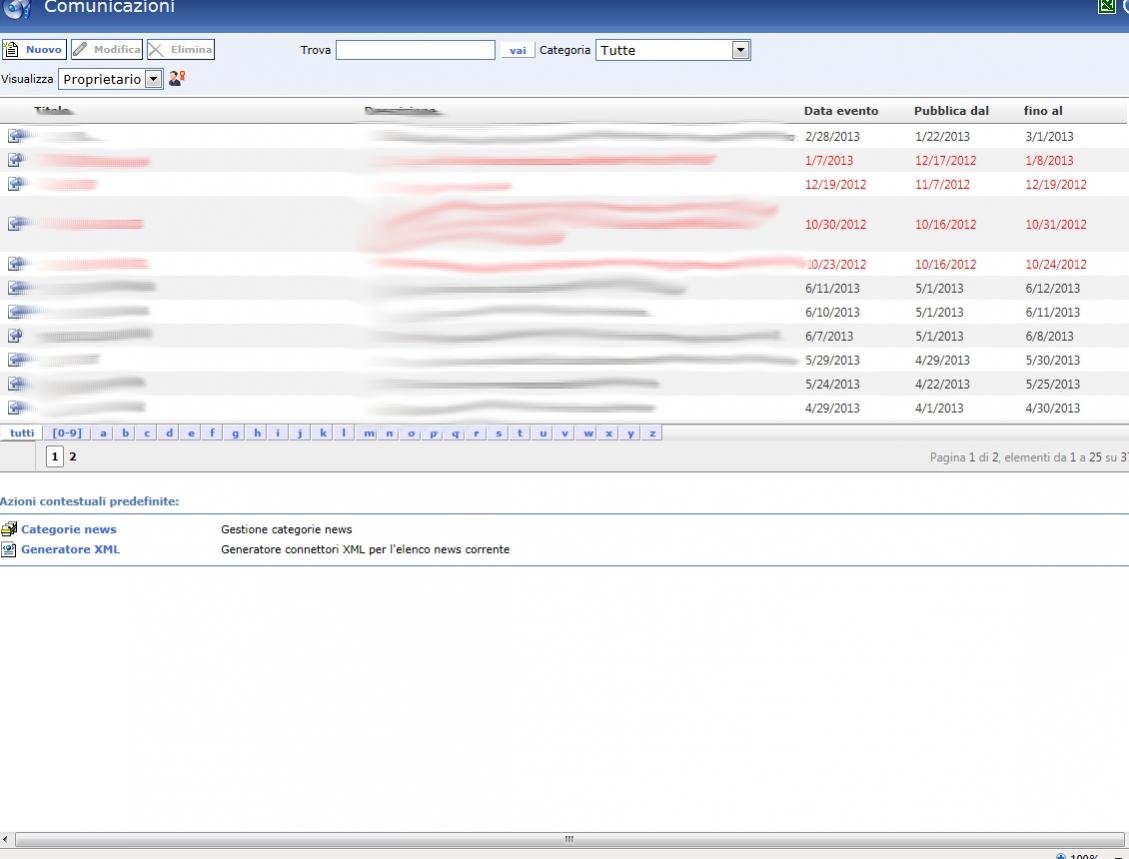Screen dimensions: 1129x859
Task: Click the Categorie news icon
Action: pos(9,529)
